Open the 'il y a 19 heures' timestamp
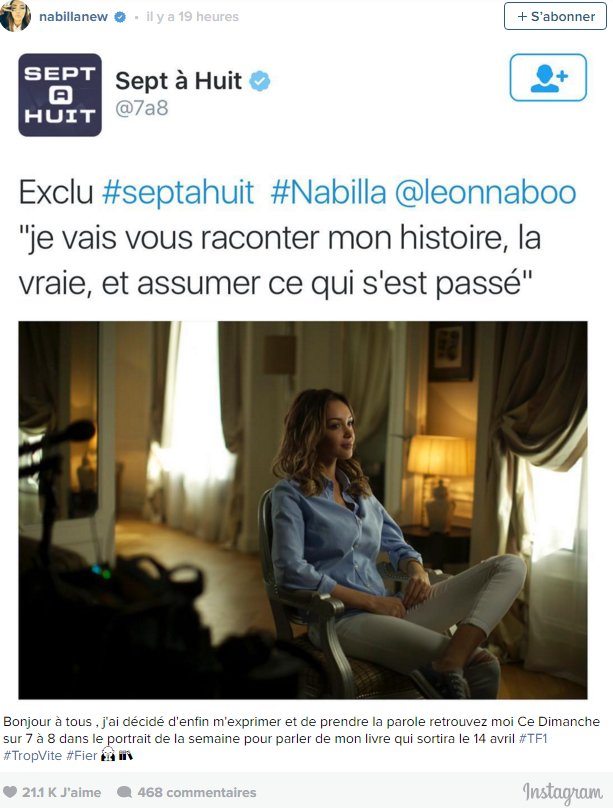 pos(192,17)
